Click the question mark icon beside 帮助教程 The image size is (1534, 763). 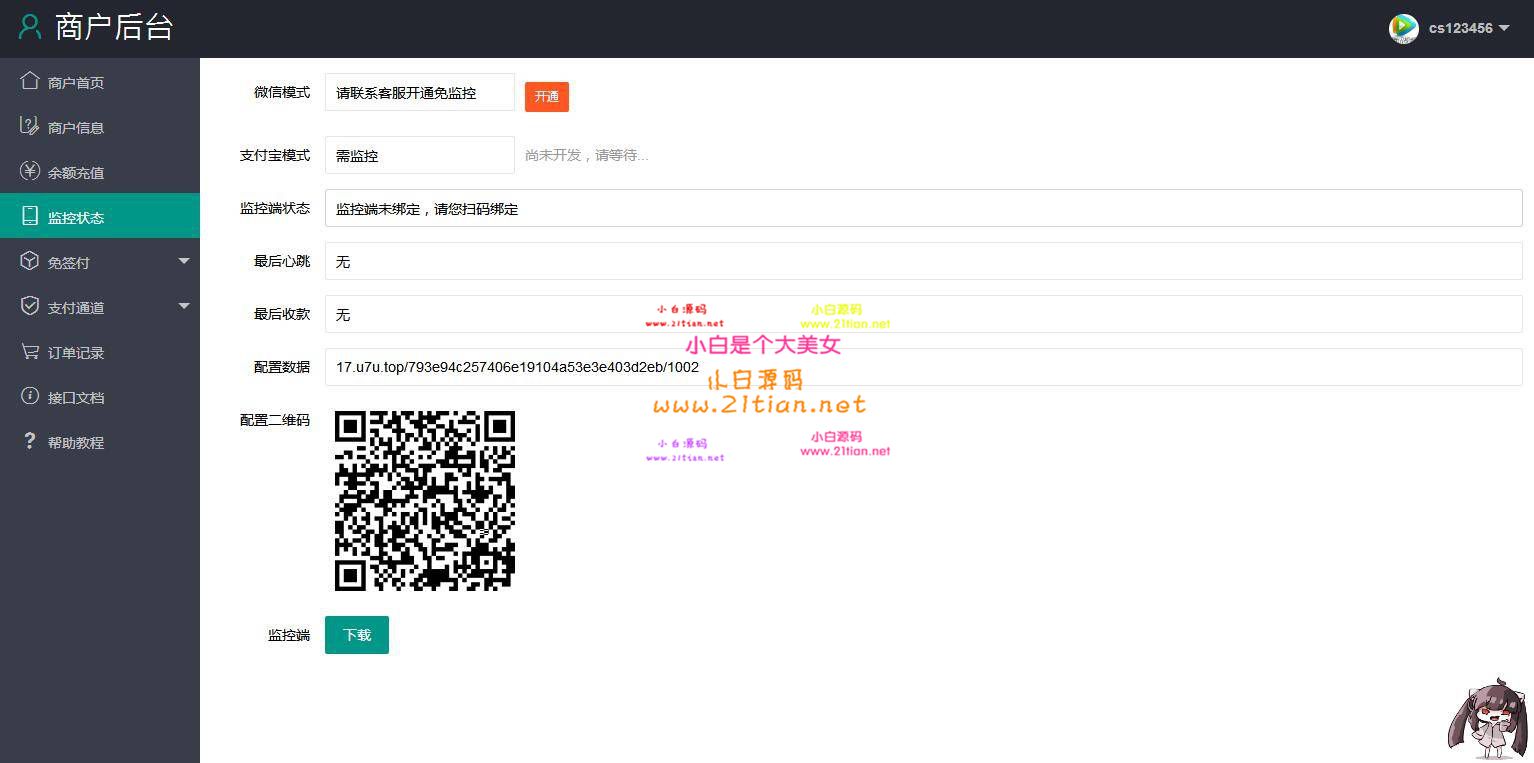[x=30, y=441]
